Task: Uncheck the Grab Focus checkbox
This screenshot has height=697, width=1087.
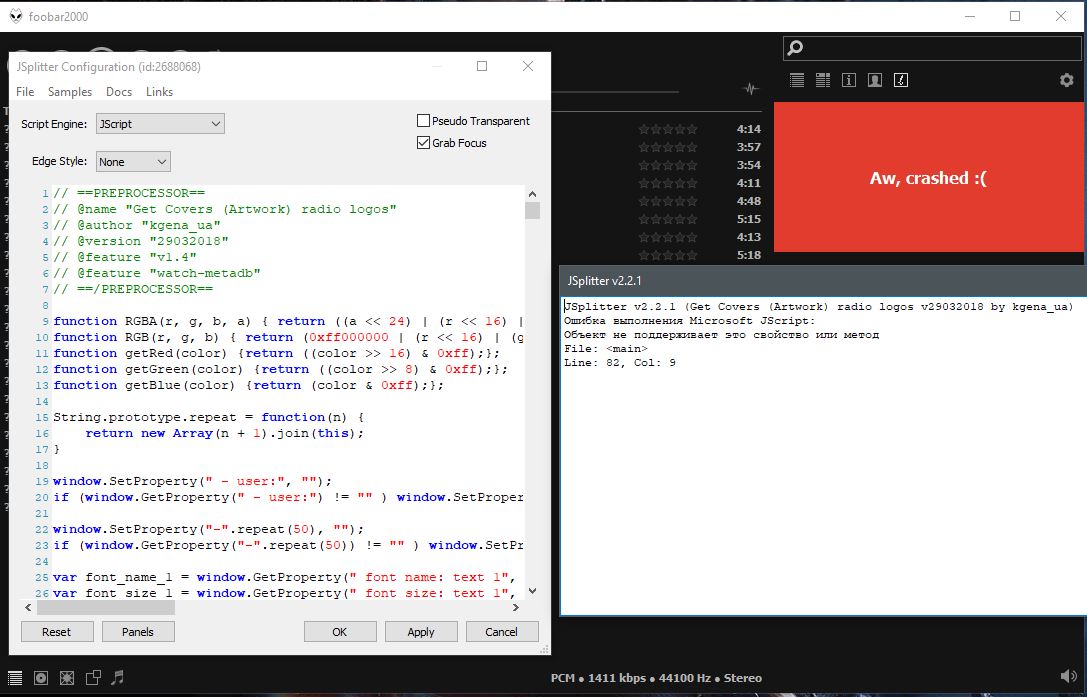Action: coord(423,143)
